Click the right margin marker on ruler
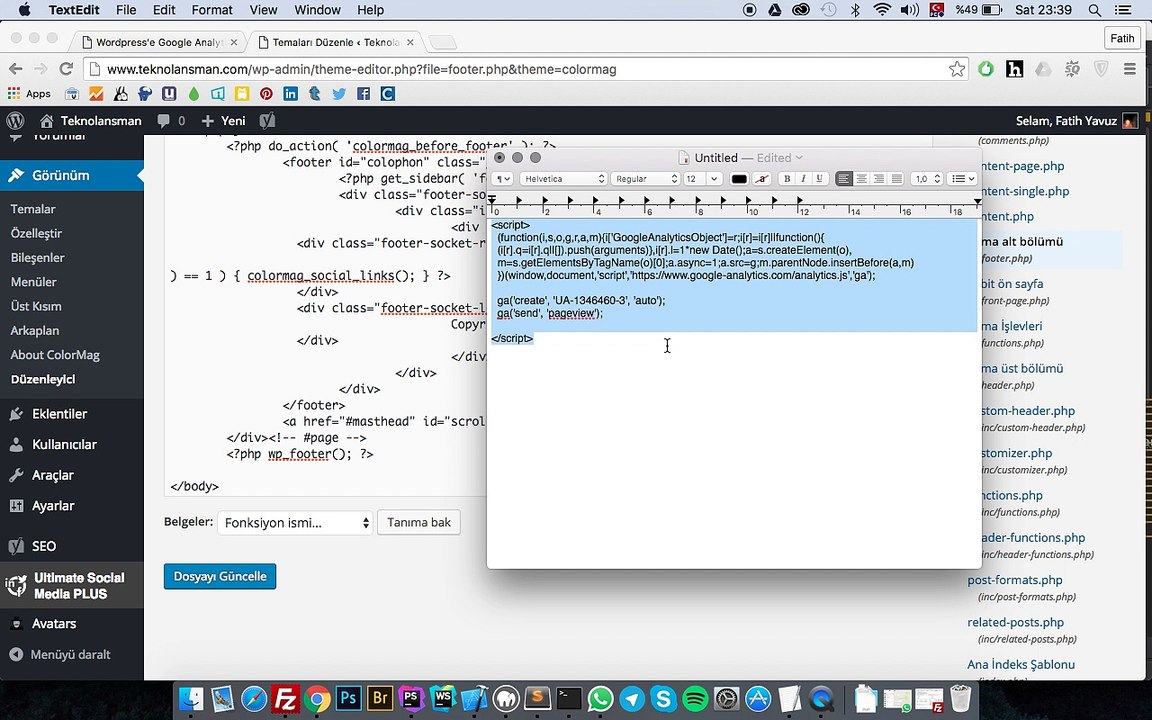1152x720 pixels. (977, 201)
